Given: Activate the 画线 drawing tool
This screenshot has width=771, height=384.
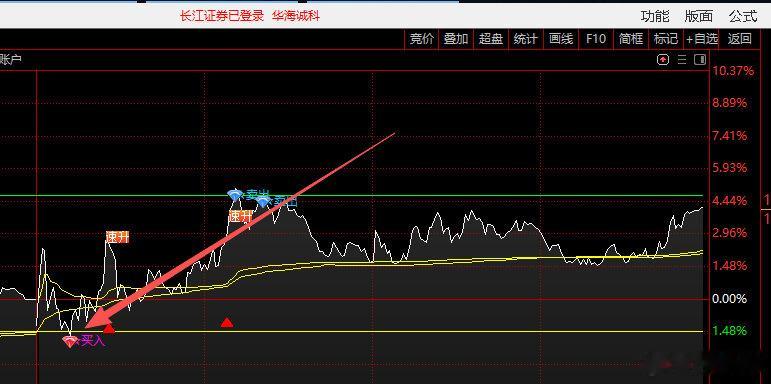Looking at the screenshot, I should coord(561,39).
